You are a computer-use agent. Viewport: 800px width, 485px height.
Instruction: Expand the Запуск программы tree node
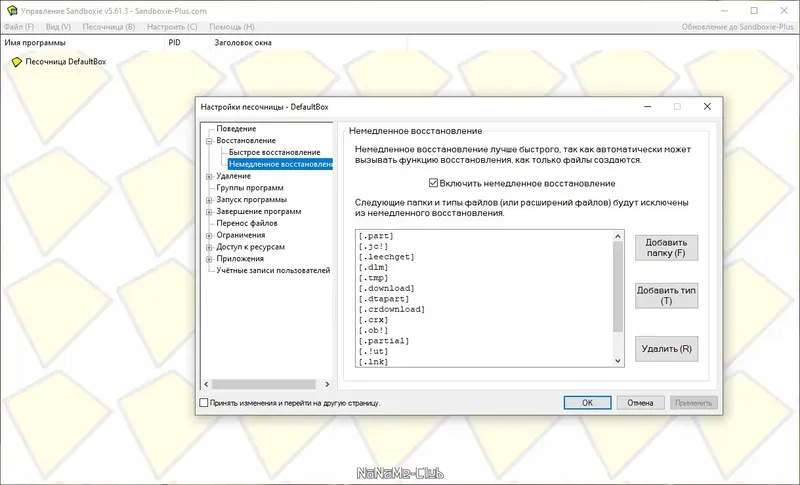[209, 200]
